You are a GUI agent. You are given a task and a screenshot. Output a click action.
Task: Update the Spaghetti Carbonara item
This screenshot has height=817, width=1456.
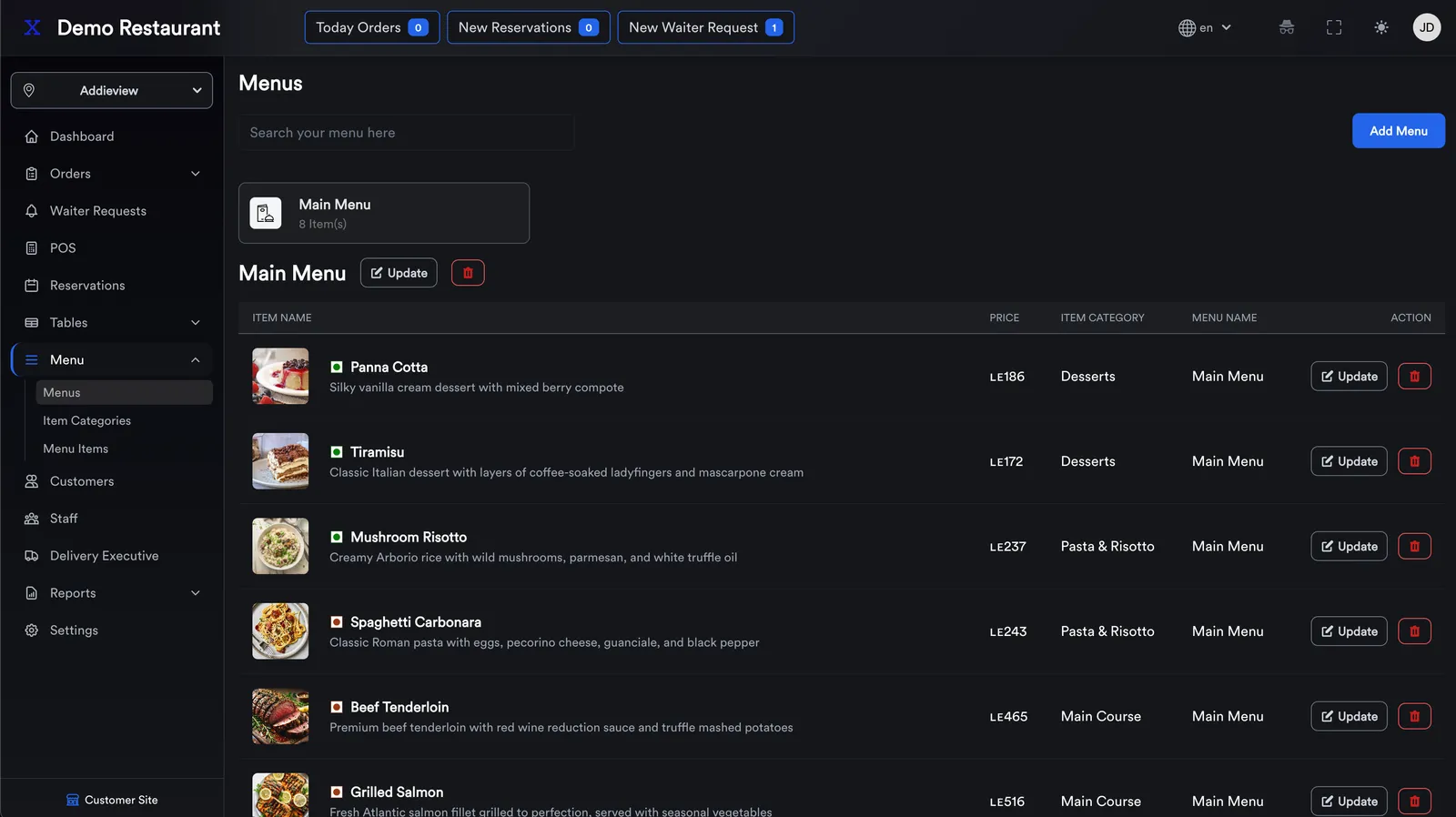(1349, 631)
